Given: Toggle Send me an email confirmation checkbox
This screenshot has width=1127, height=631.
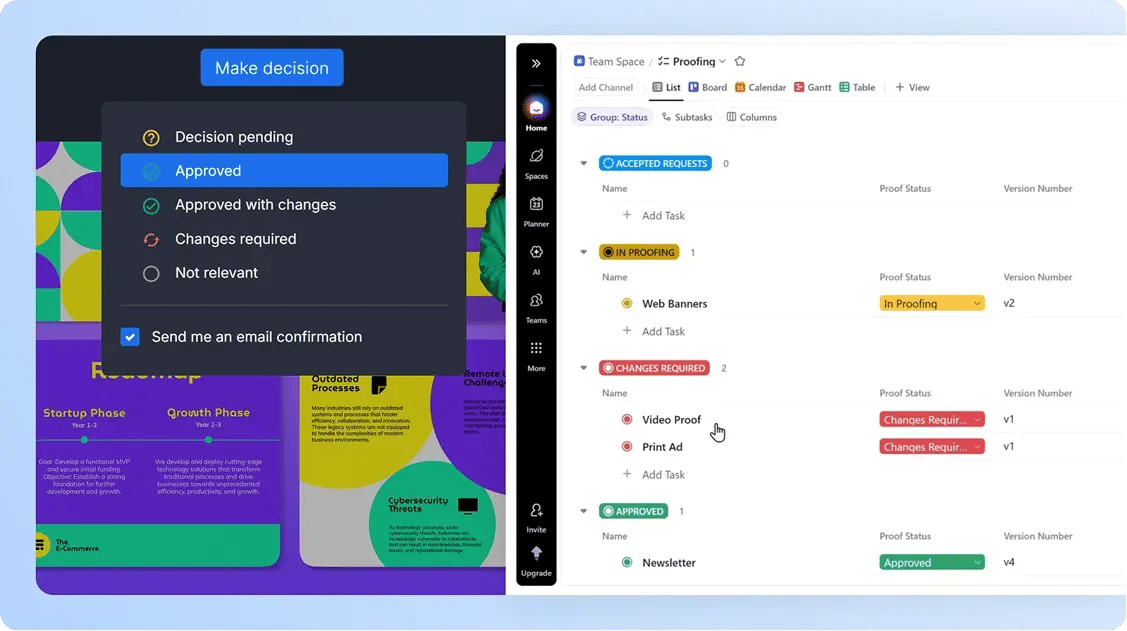Looking at the screenshot, I should point(130,337).
